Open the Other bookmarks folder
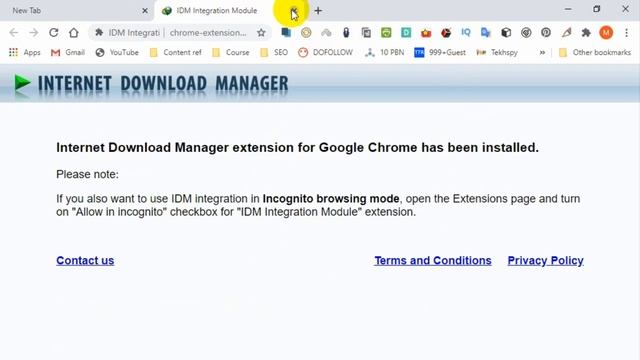The height and width of the screenshot is (360, 640). [595, 52]
